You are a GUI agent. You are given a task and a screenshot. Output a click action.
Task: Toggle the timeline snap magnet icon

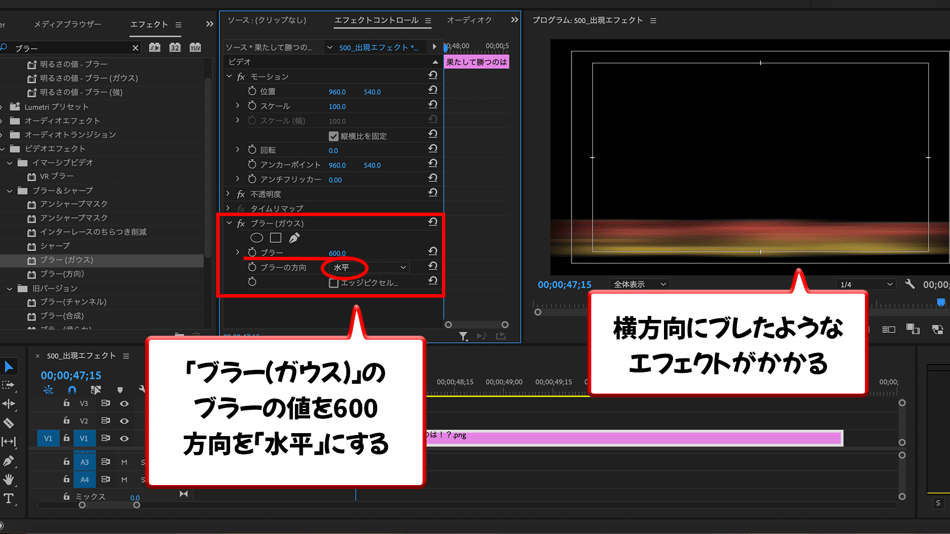pyautogui.click(x=72, y=390)
